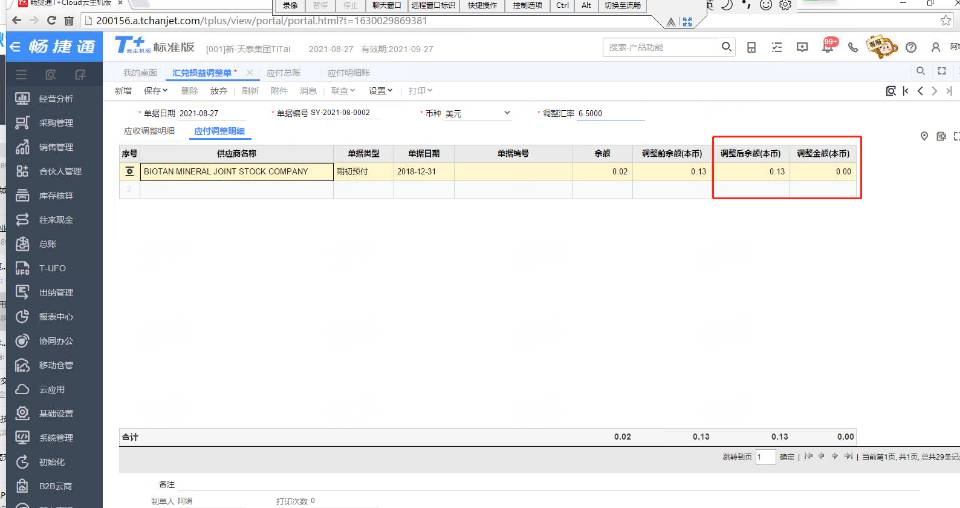Screen dimensions: 960x508
Task: Click the product search input box
Action: [661, 47]
